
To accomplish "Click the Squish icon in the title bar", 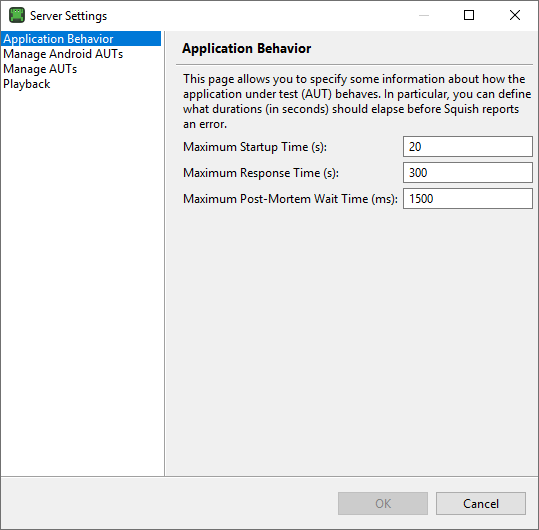I will click(17, 15).
